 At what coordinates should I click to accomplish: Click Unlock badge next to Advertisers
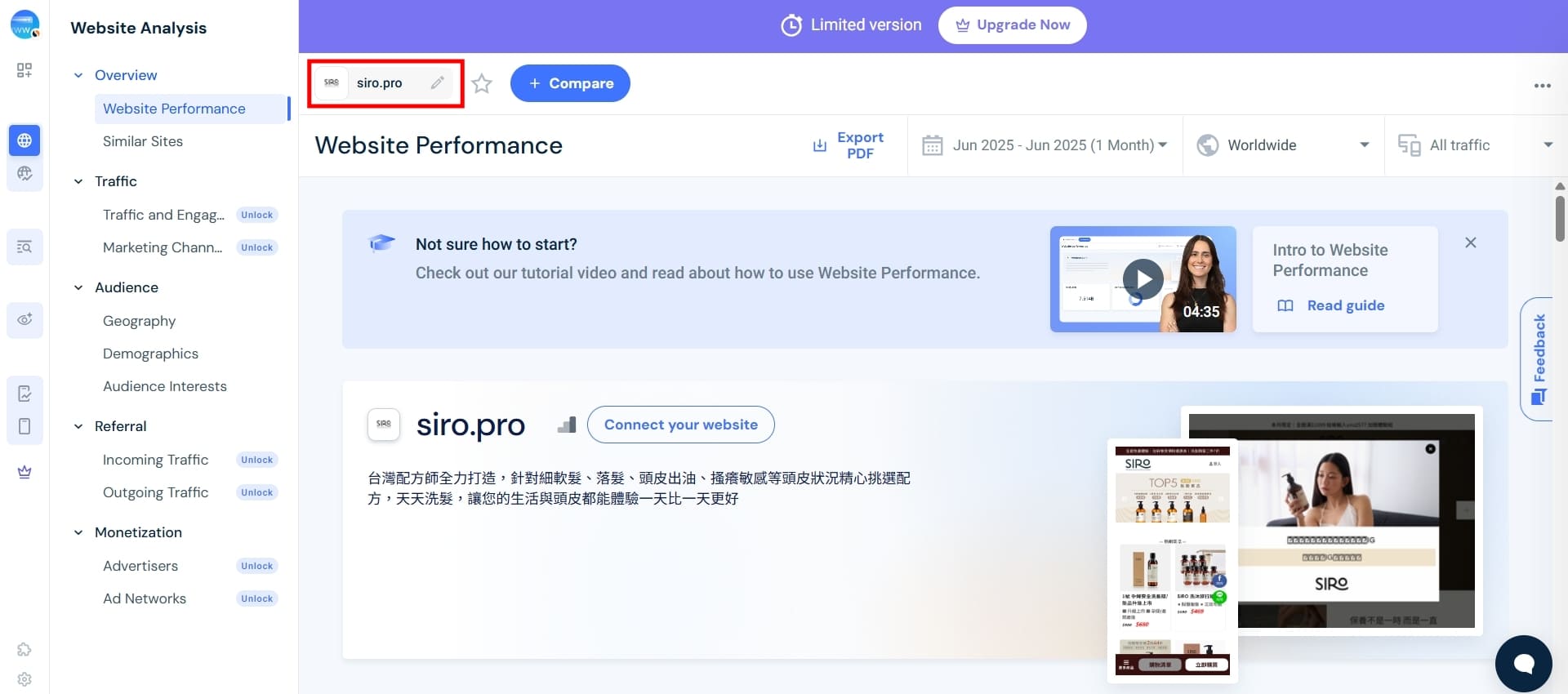click(x=256, y=566)
